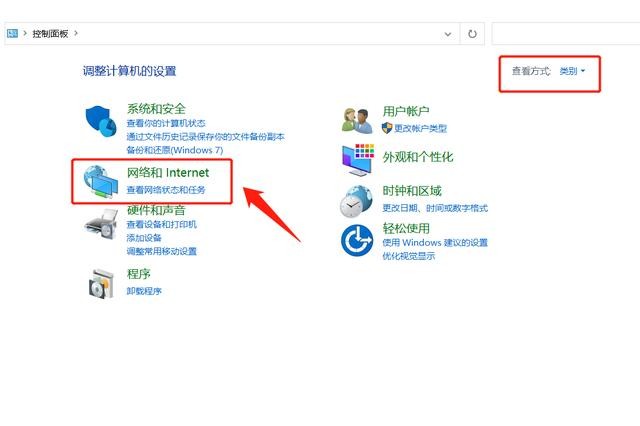
Task: Open 用户帐户 category heading
Action: (406, 111)
